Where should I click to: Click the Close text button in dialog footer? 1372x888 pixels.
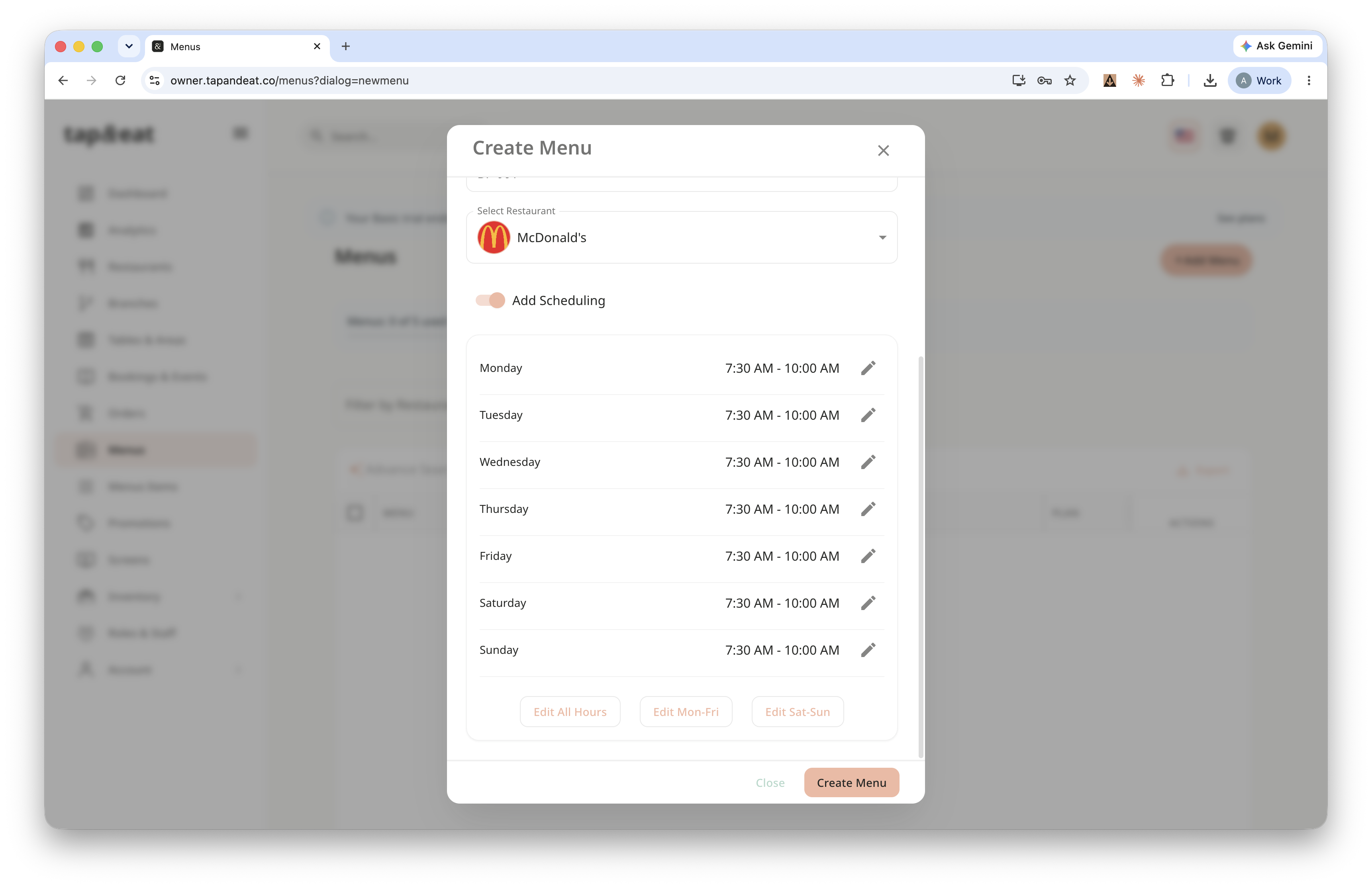770,782
